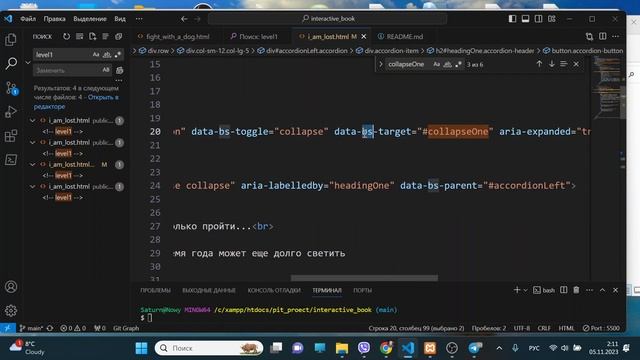Screen dimensions: 640x360
Task: Open the Source Control view
Action: [11, 88]
